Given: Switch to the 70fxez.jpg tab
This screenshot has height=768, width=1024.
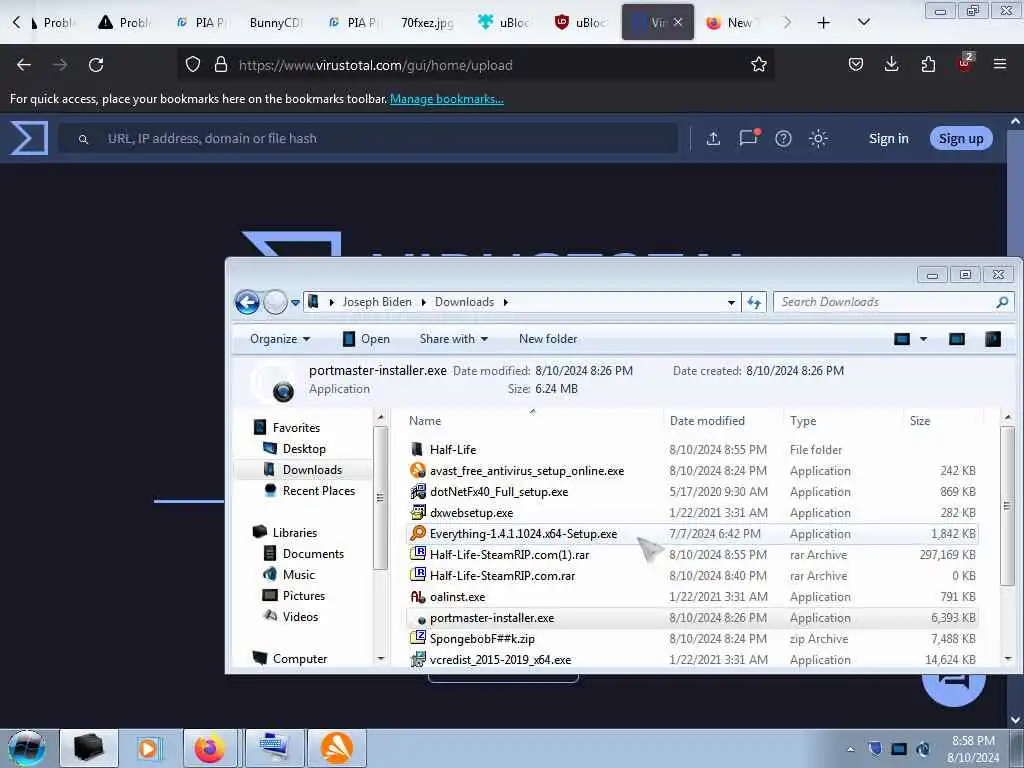Looking at the screenshot, I should [426, 22].
